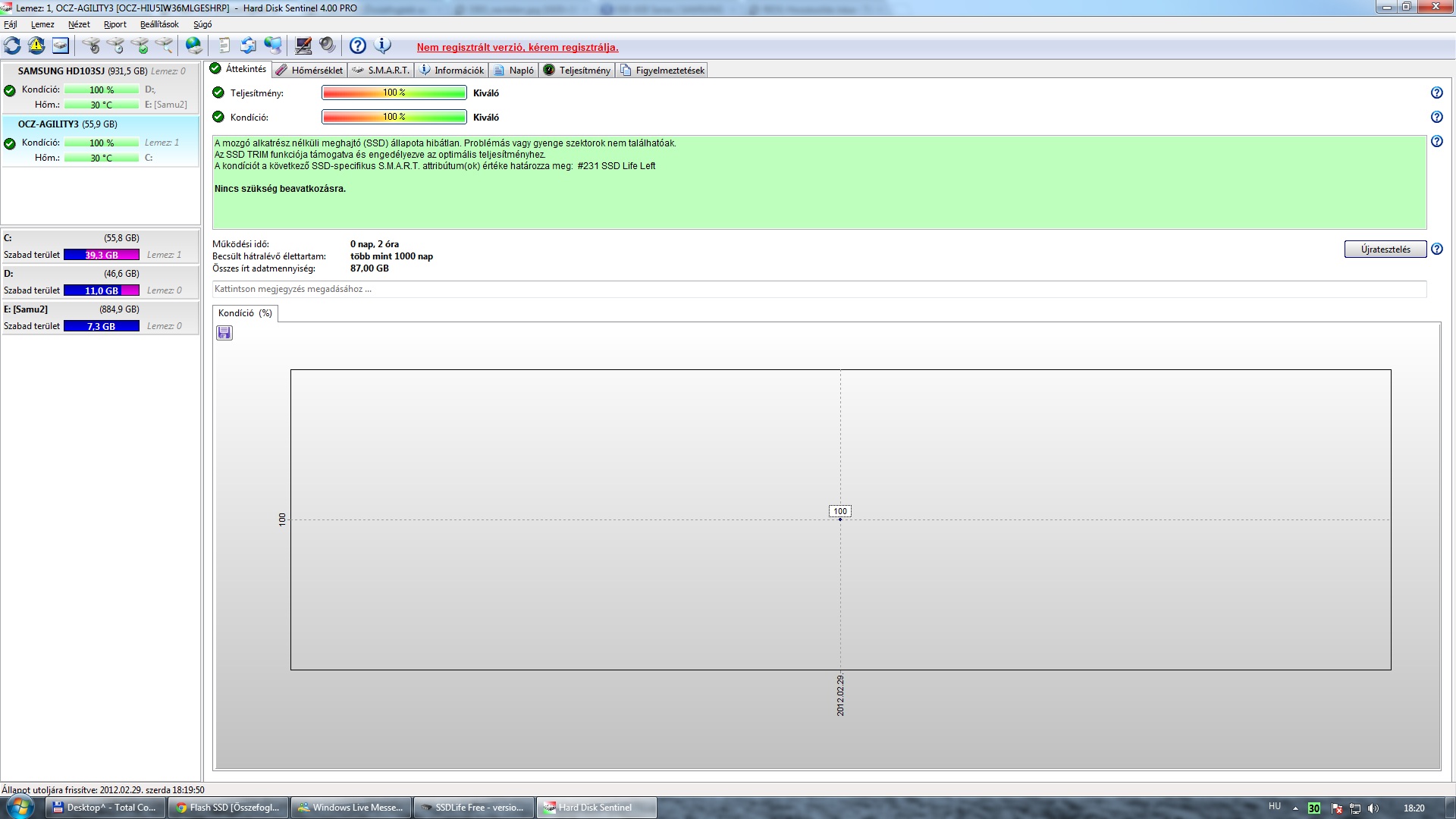Image resolution: width=1456 pixels, height=819 pixels.
Task: Switch to the Információk tab
Action: pyautogui.click(x=452, y=70)
